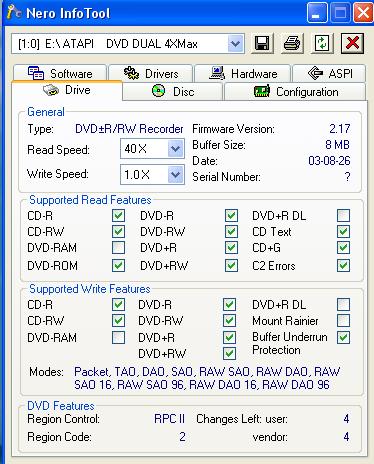
Task: Click the date value 03-08-26
Action: (329, 161)
